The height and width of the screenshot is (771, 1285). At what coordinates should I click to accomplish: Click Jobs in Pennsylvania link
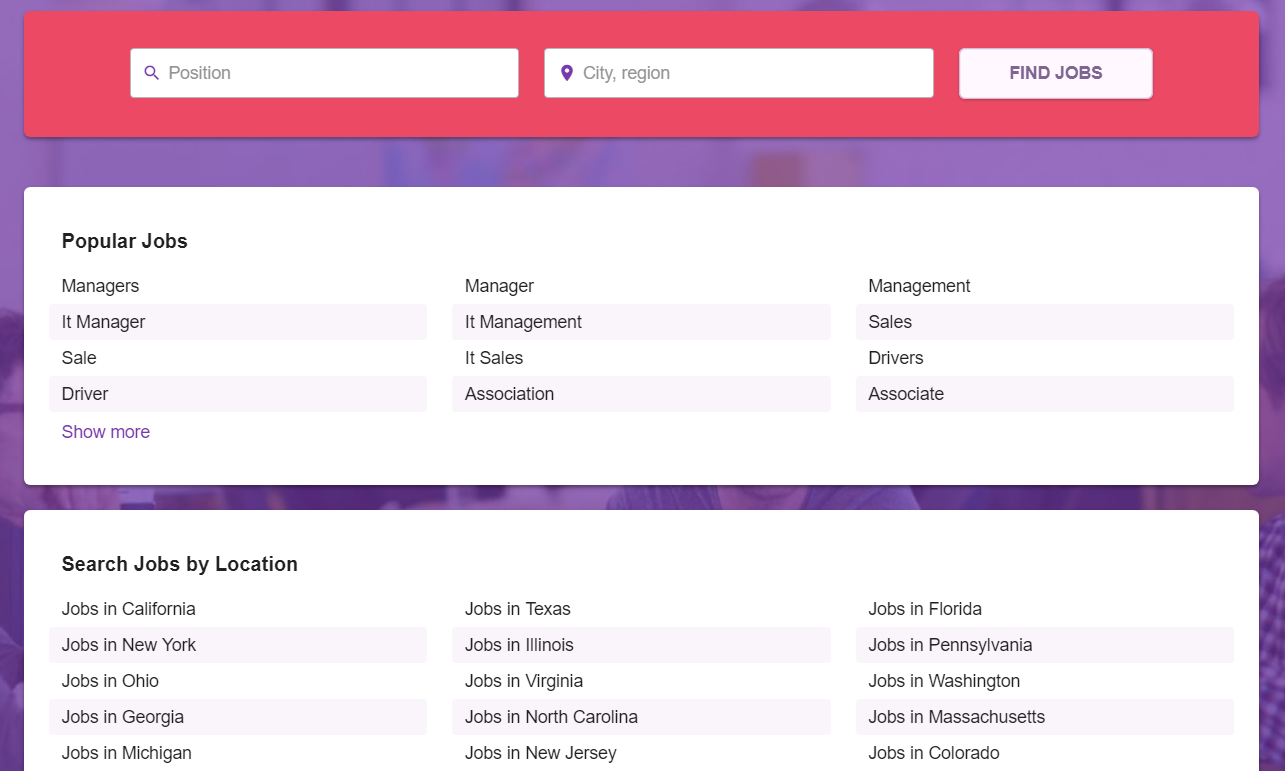[x=950, y=644]
